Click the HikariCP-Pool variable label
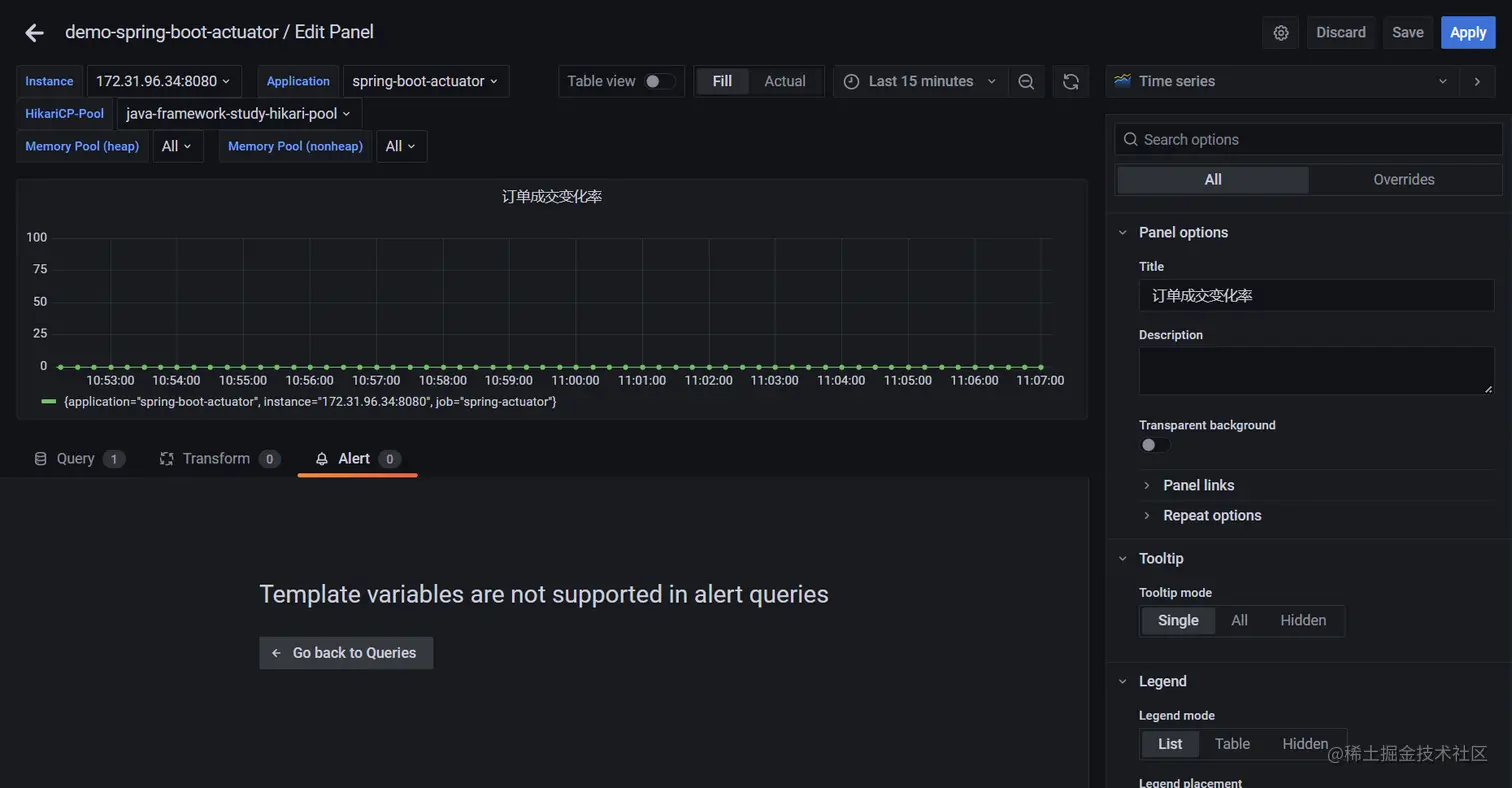The image size is (1512, 788). point(65,114)
